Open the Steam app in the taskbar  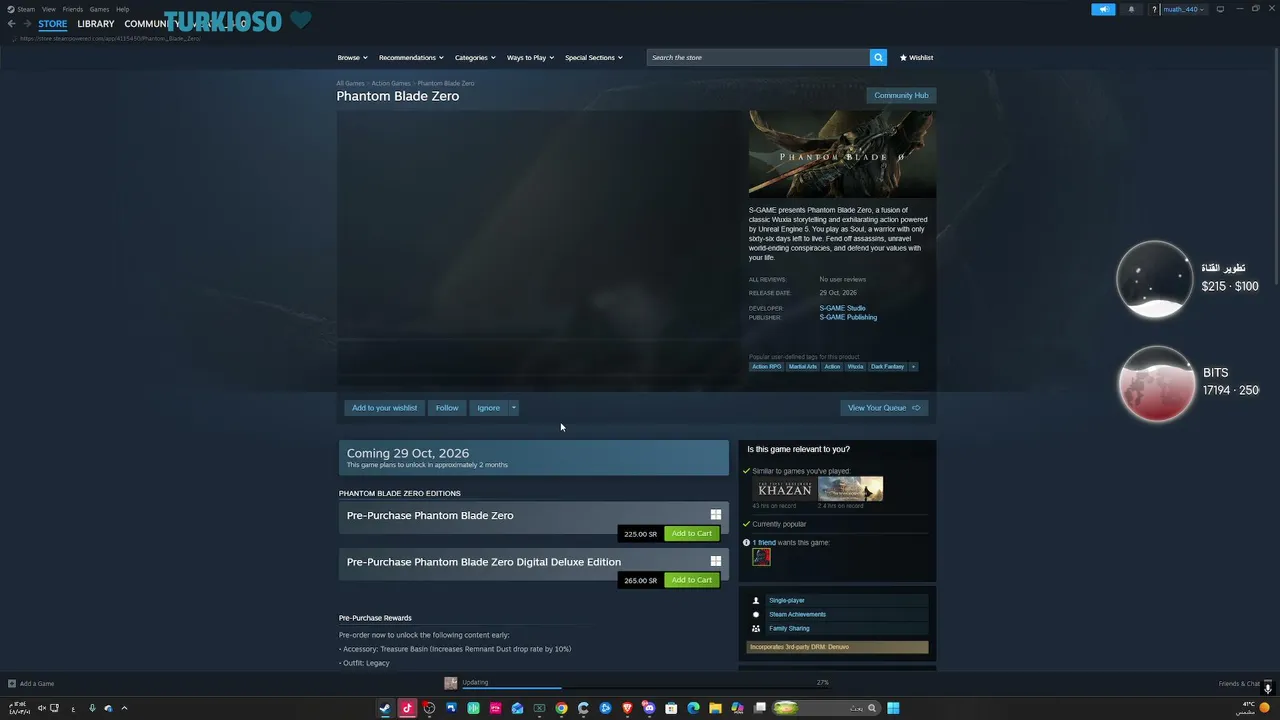coord(385,708)
